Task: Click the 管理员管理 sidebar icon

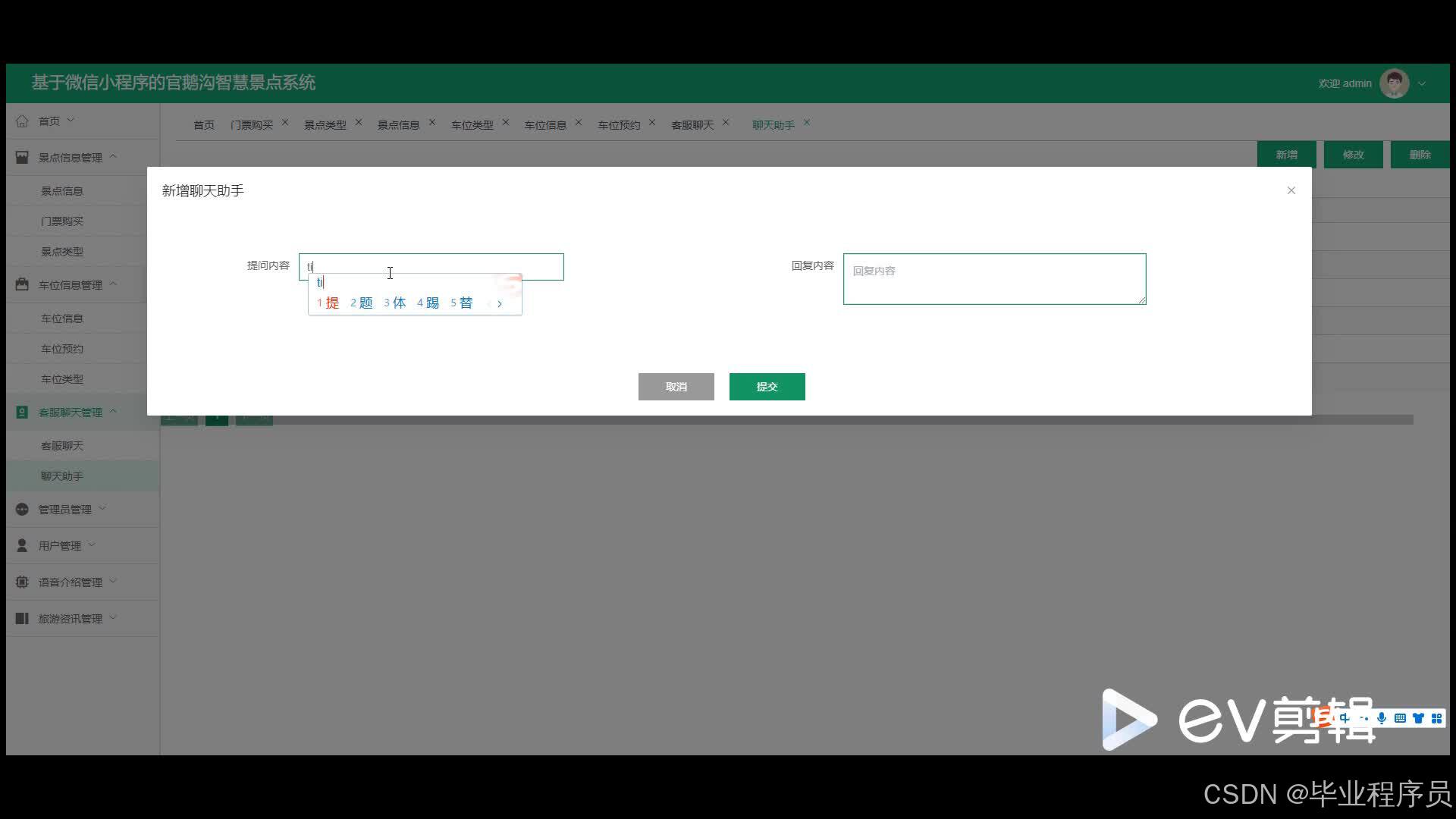Action: pos(22,510)
